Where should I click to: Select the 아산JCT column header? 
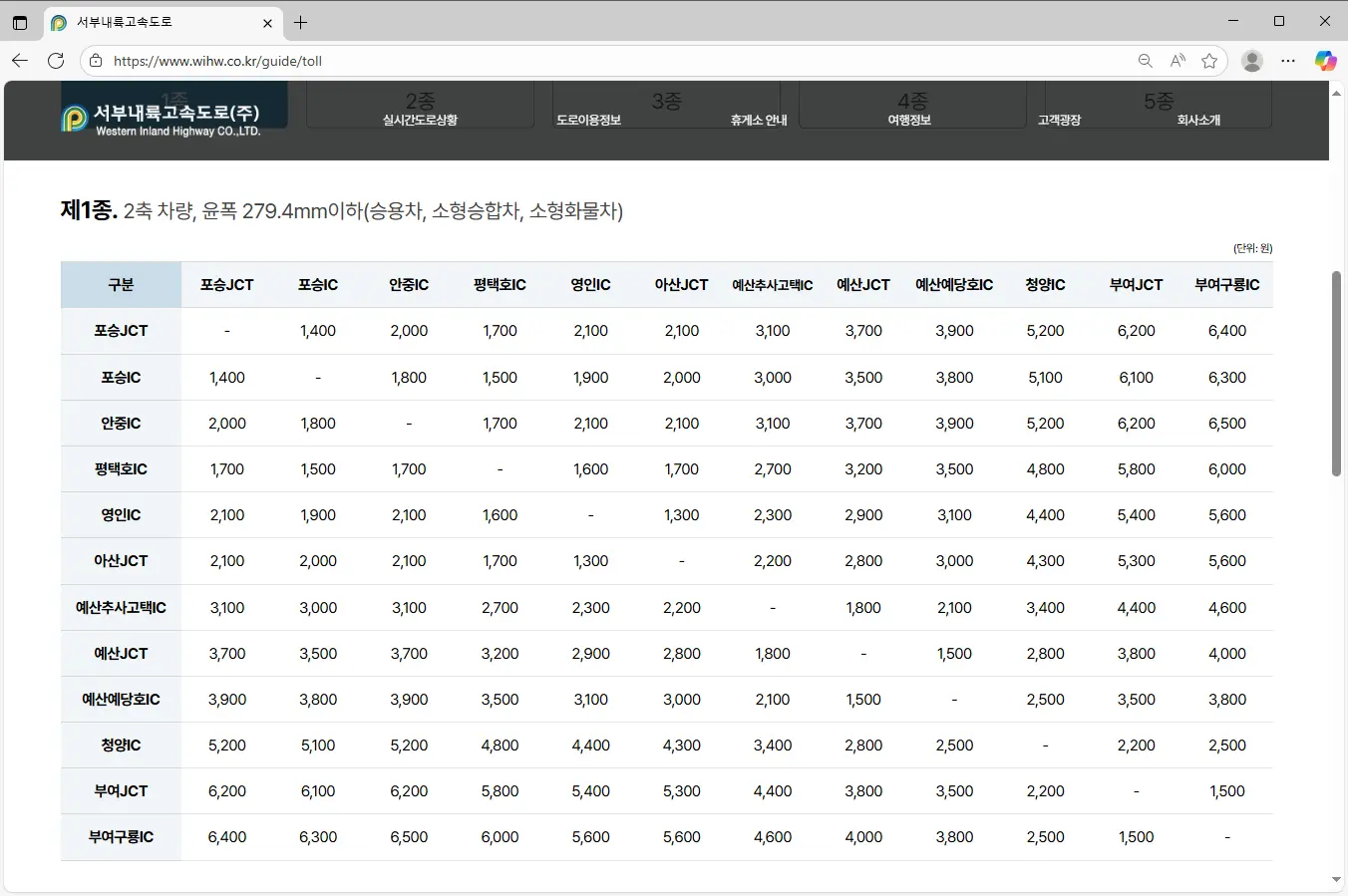tap(682, 285)
